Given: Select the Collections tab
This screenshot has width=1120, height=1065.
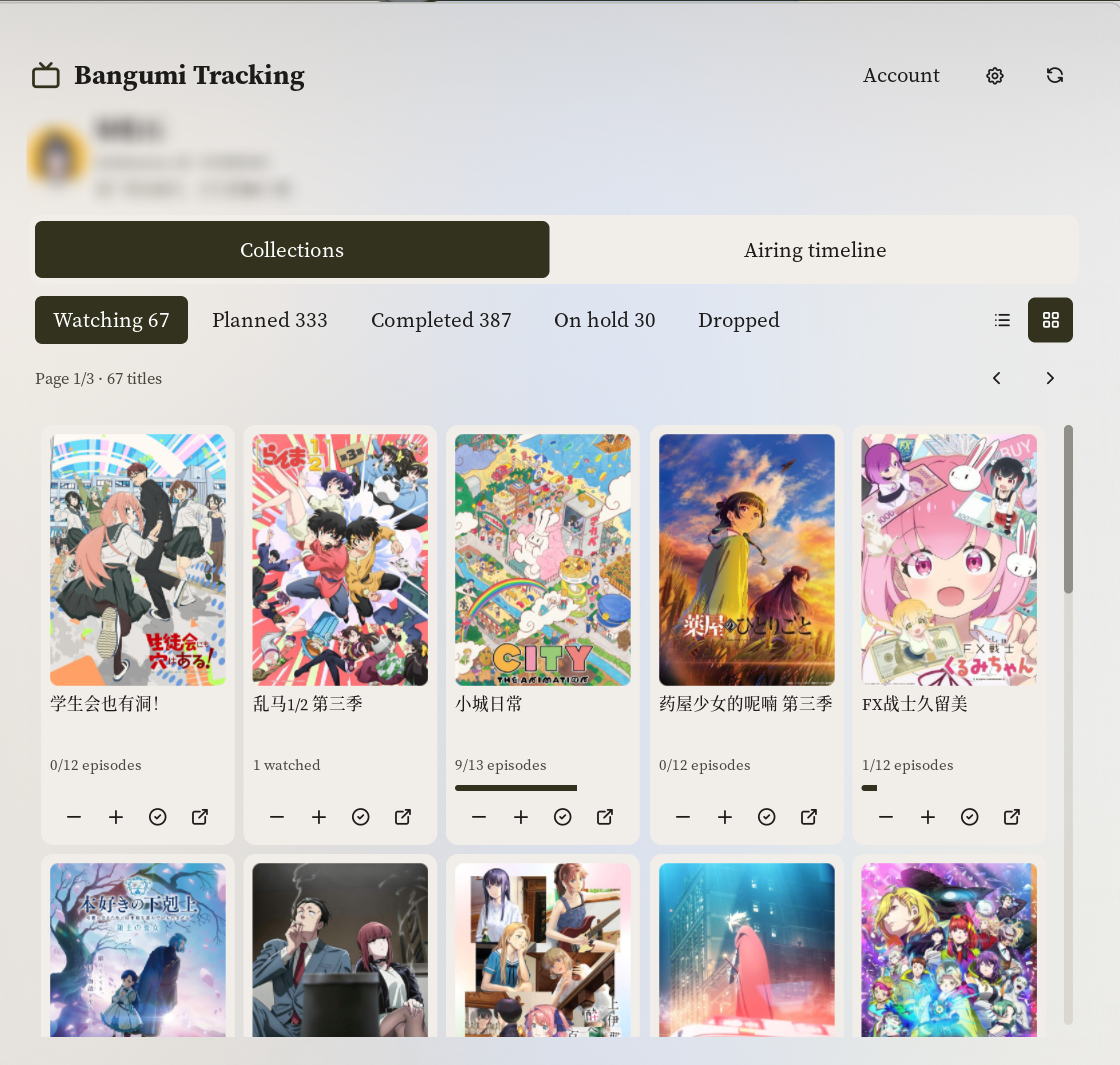Looking at the screenshot, I should point(292,249).
